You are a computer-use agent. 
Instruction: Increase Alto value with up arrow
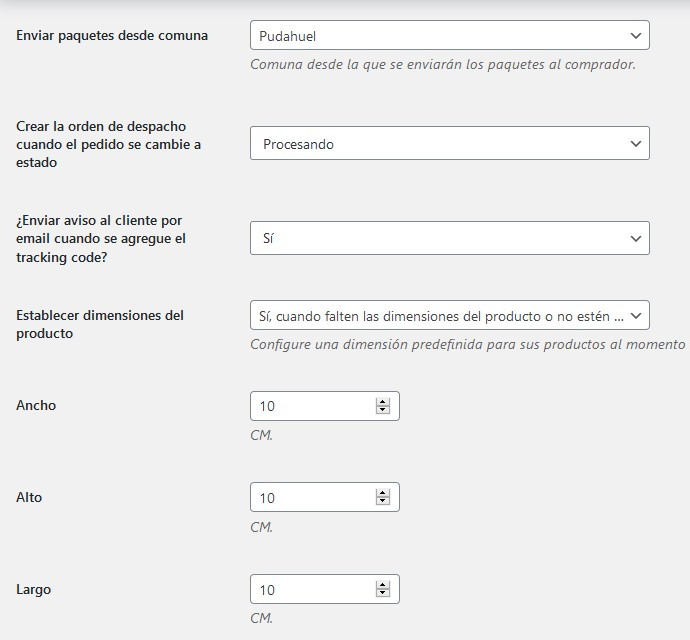[382, 494]
